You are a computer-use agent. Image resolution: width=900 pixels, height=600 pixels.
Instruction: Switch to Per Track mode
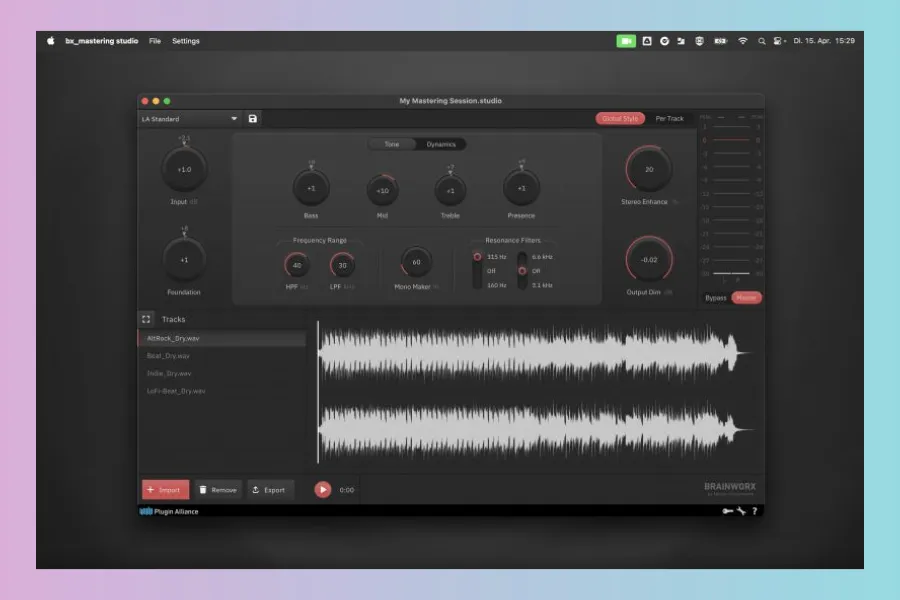click(669, 119)
